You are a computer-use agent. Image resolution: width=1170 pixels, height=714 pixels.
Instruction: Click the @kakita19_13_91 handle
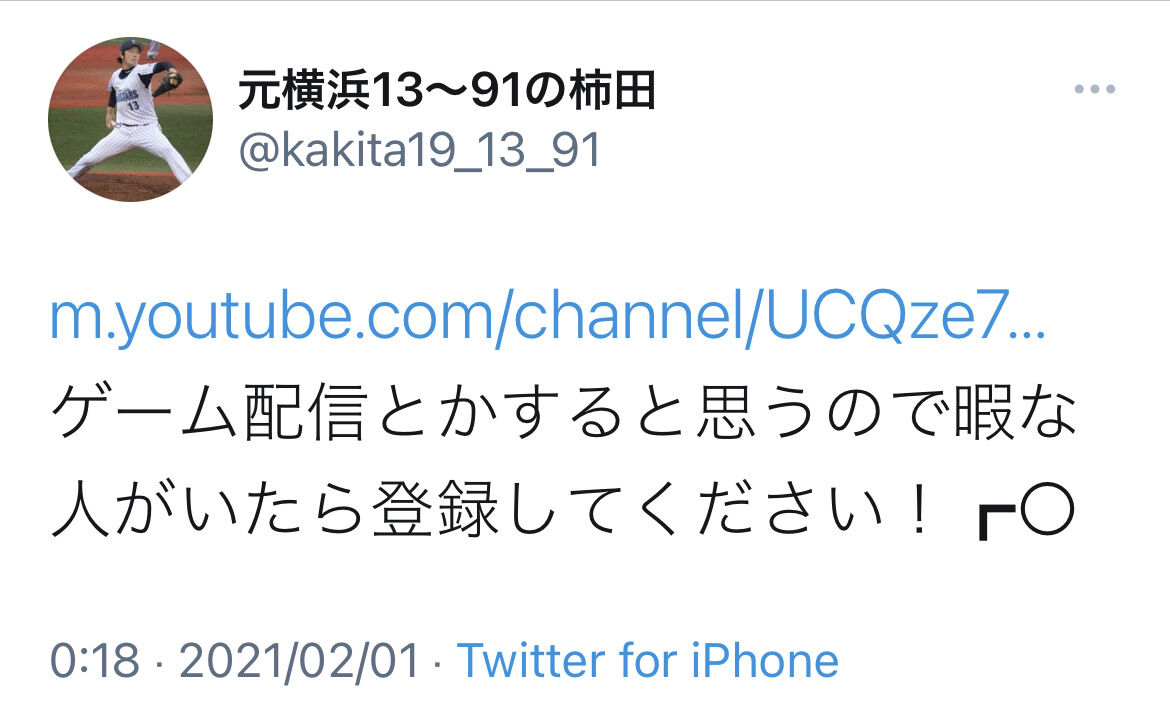tap(420, 151)
